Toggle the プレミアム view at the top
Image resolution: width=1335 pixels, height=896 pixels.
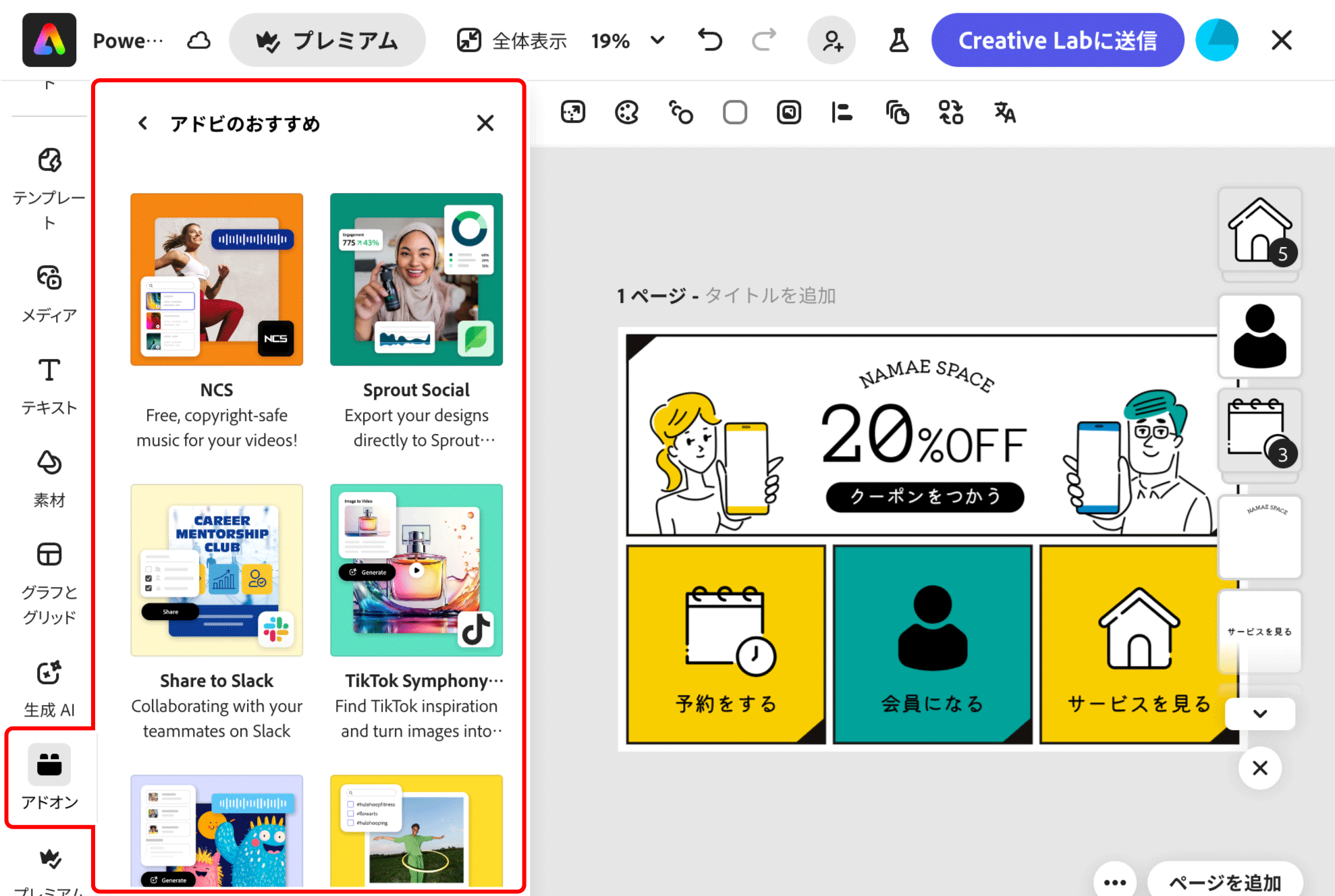pyautogui.click(x=327, y=40)
